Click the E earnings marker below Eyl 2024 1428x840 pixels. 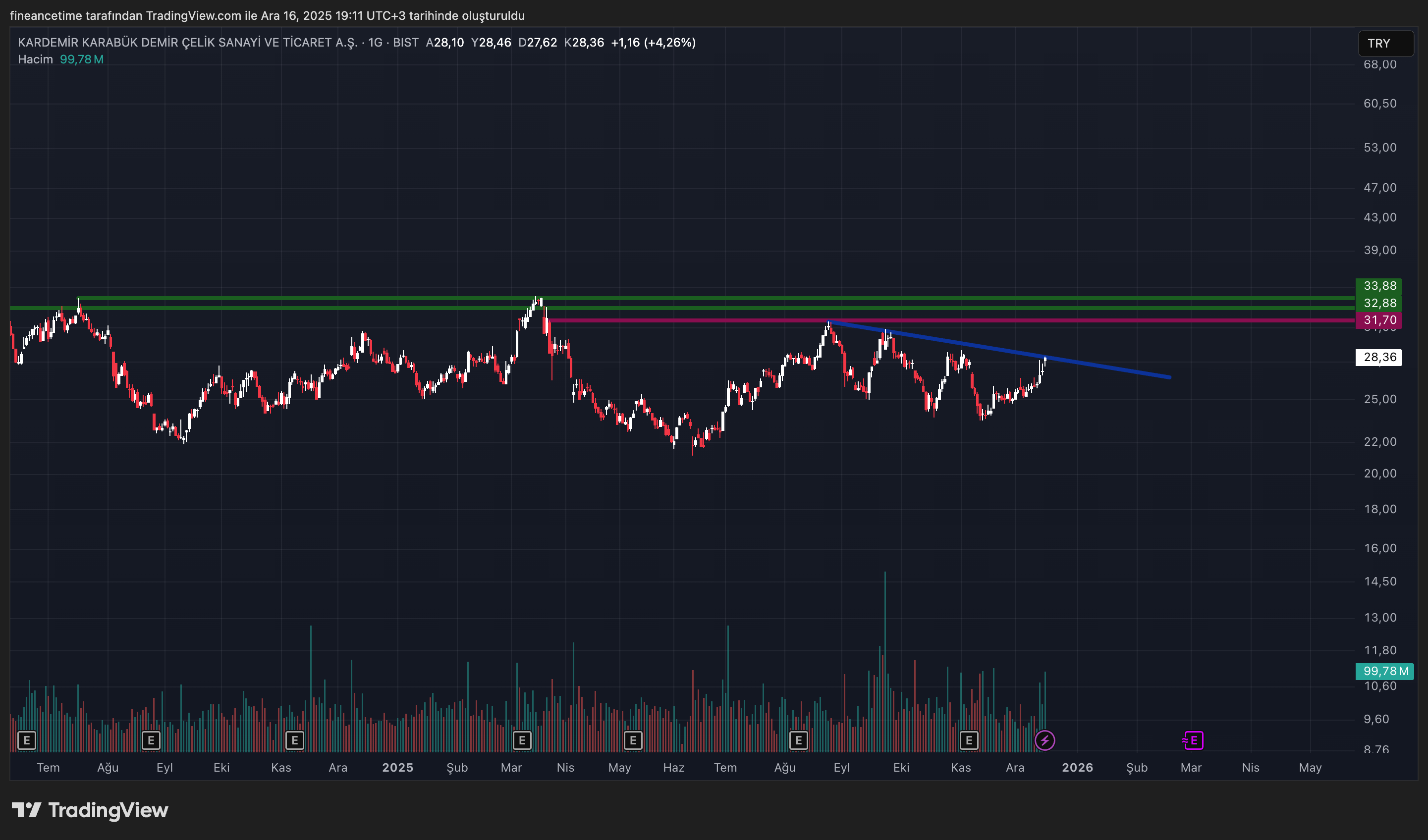(x=151, y=740)
